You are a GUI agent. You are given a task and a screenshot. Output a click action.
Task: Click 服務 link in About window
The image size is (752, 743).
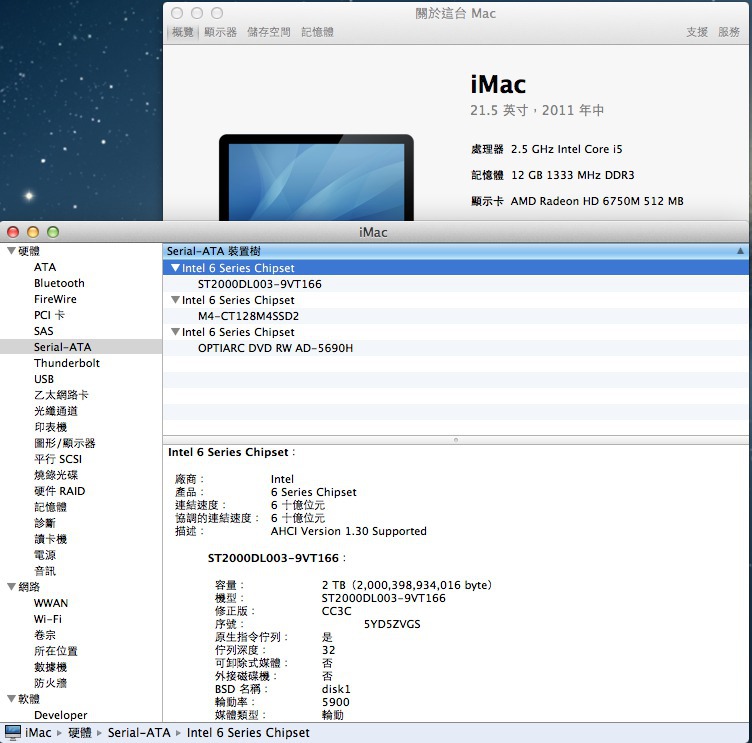728,32
